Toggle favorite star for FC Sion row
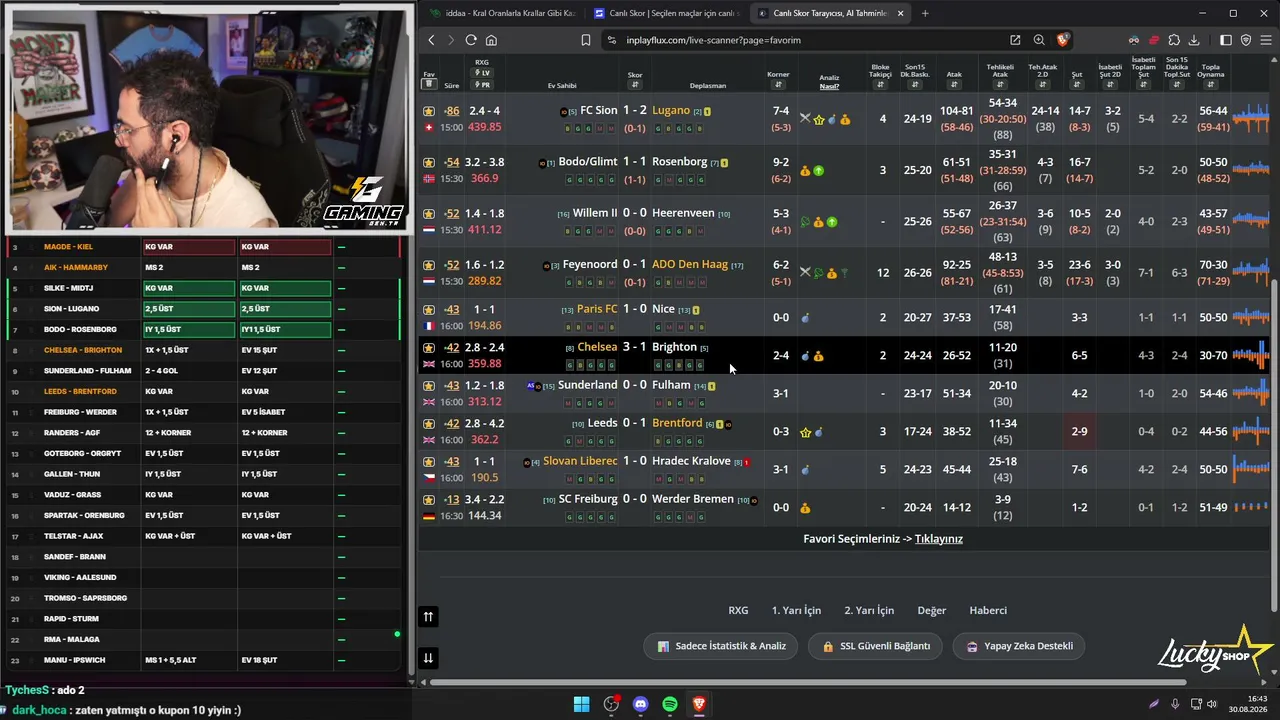 [x=429, y=111]
